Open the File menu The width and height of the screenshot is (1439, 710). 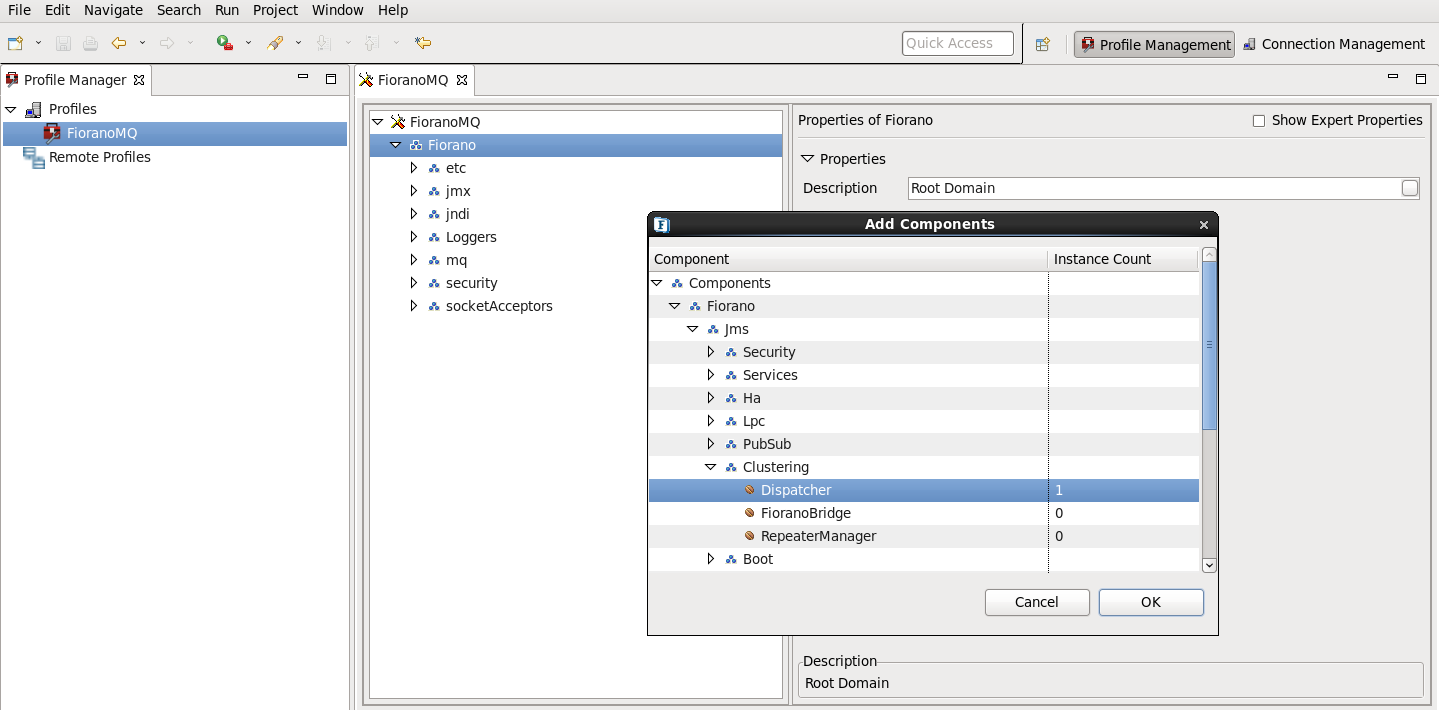pos(19,10)
